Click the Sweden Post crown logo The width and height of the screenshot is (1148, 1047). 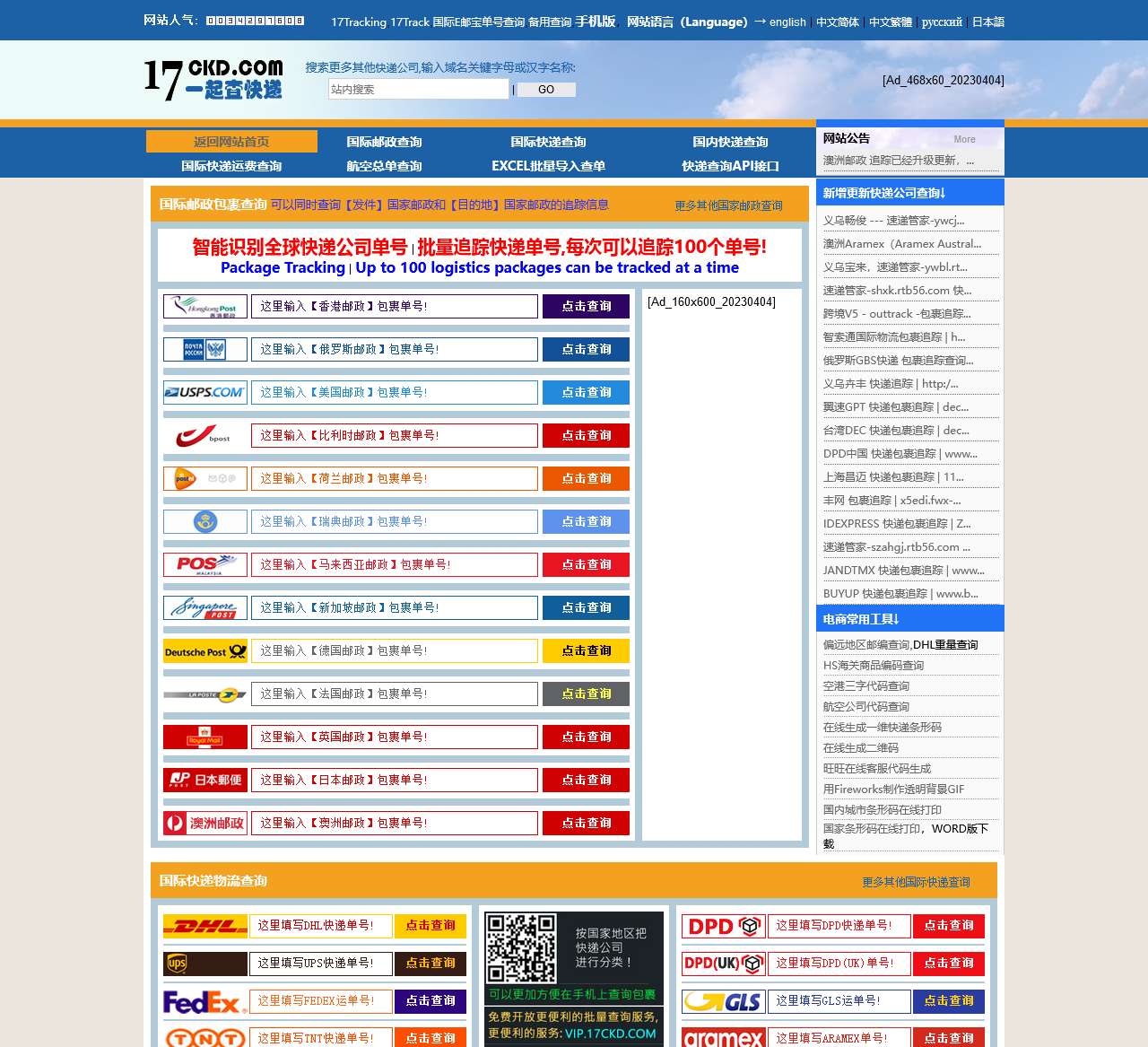[205, 522]
